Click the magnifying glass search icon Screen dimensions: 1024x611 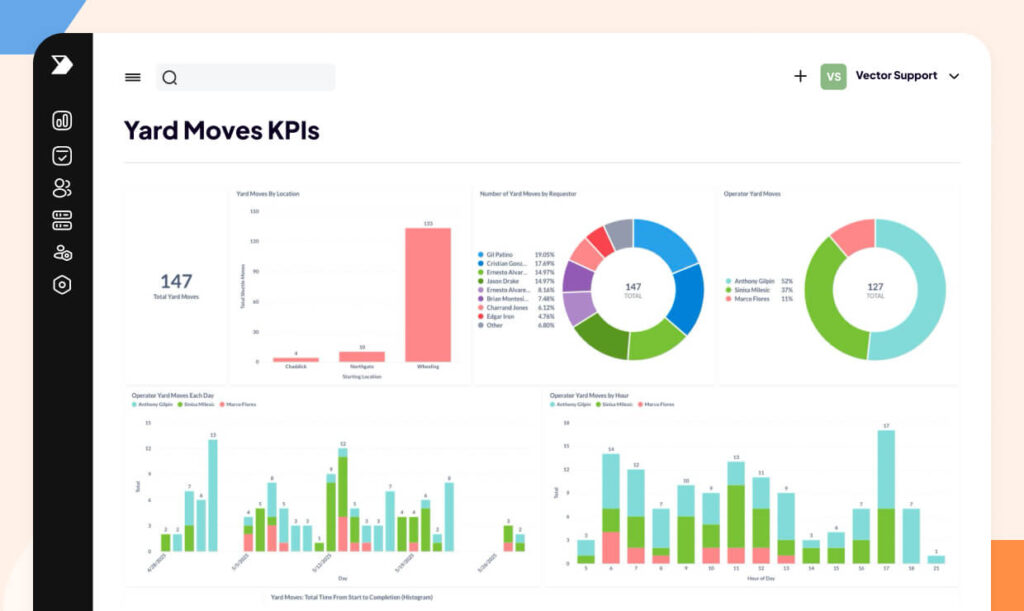click(x=170, y=78)
